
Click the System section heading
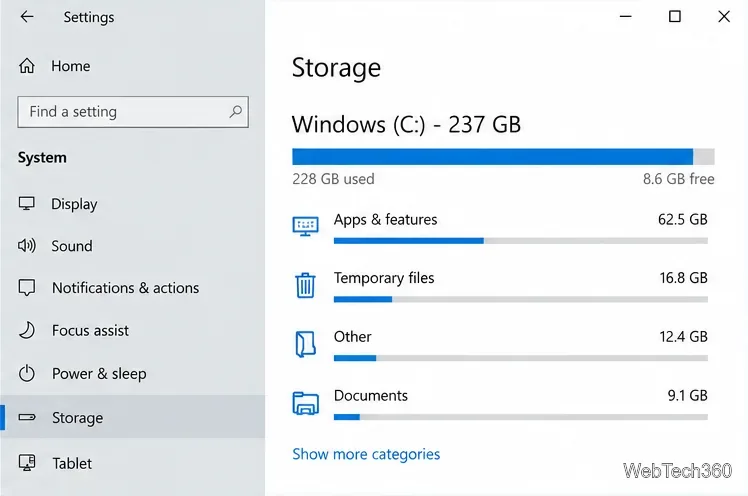pos(42,157)
